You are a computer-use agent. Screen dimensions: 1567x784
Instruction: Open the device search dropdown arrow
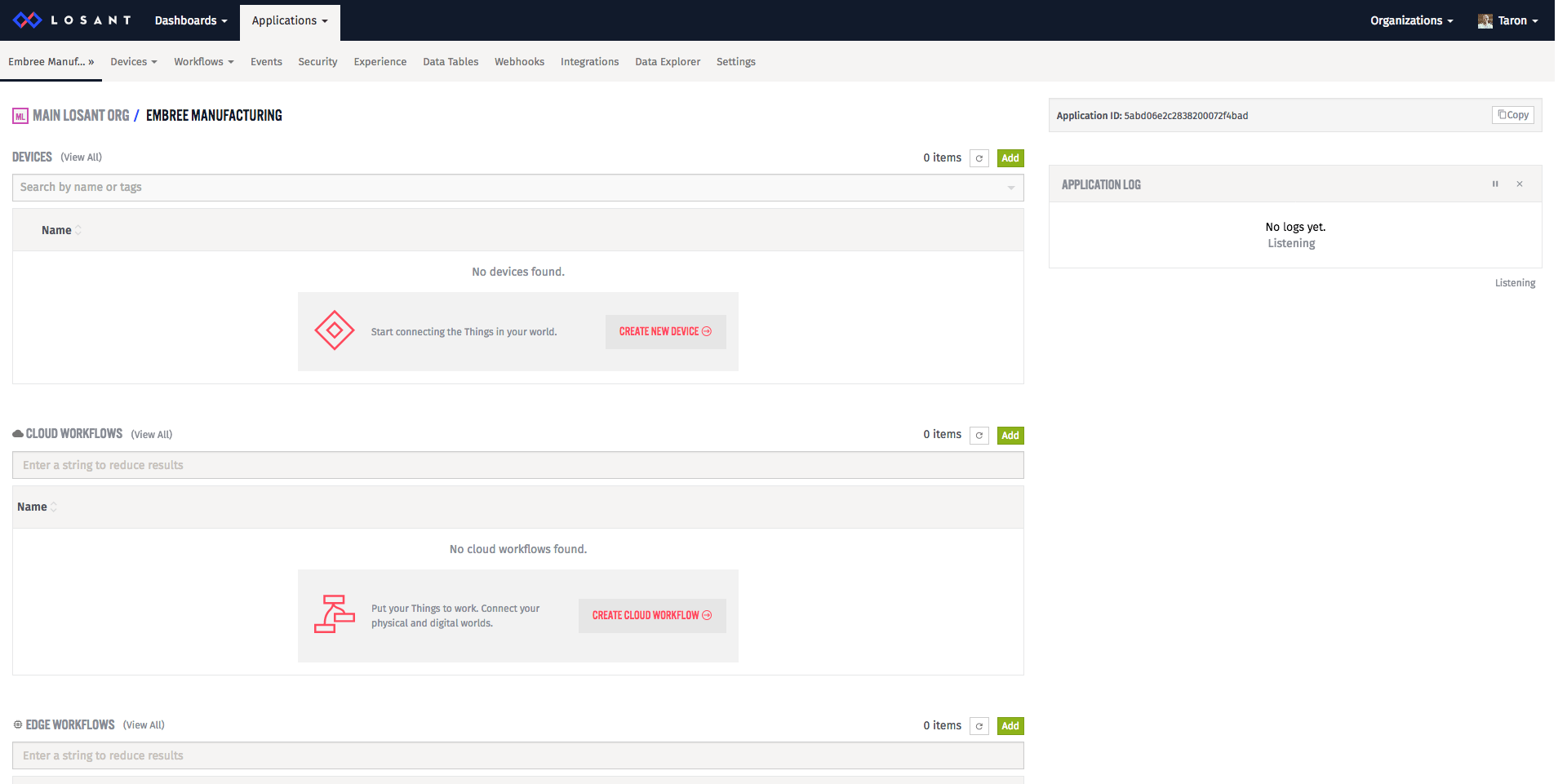point(1010,188)
